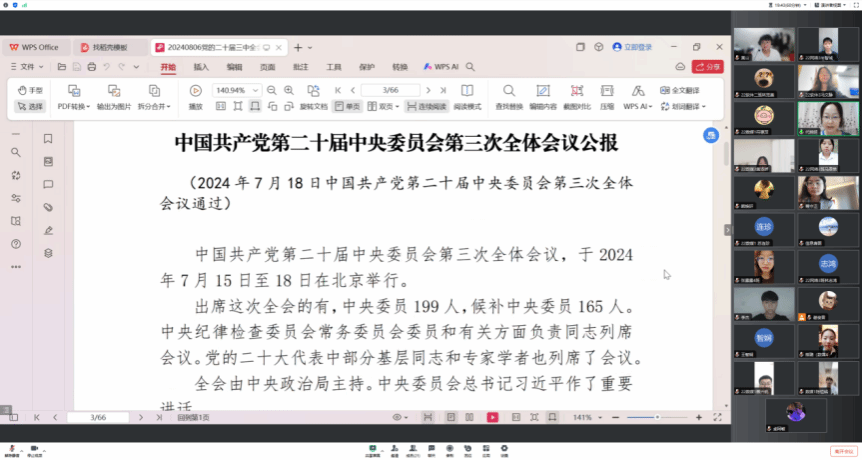
Task: Select the 手型 hand tool
Action: point(31,90)
